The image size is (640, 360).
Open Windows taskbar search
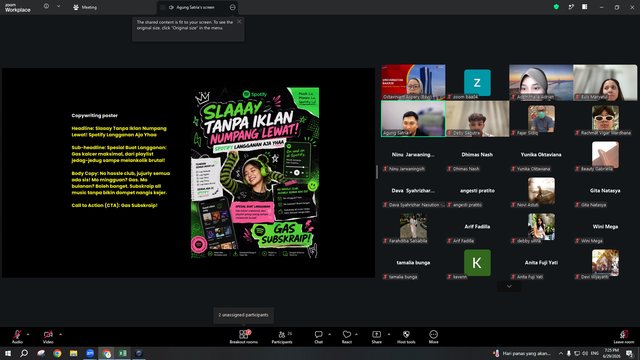tap(24, 353)
